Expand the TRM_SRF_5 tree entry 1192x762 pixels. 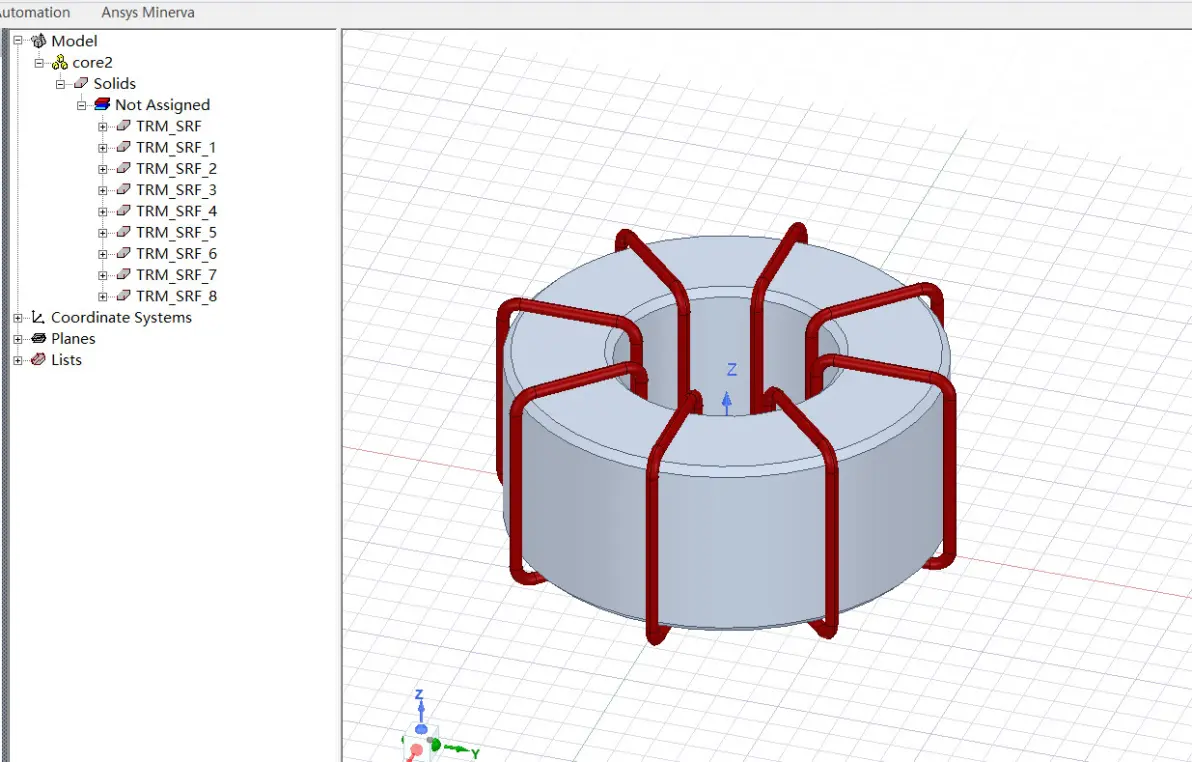pos(103,233)
